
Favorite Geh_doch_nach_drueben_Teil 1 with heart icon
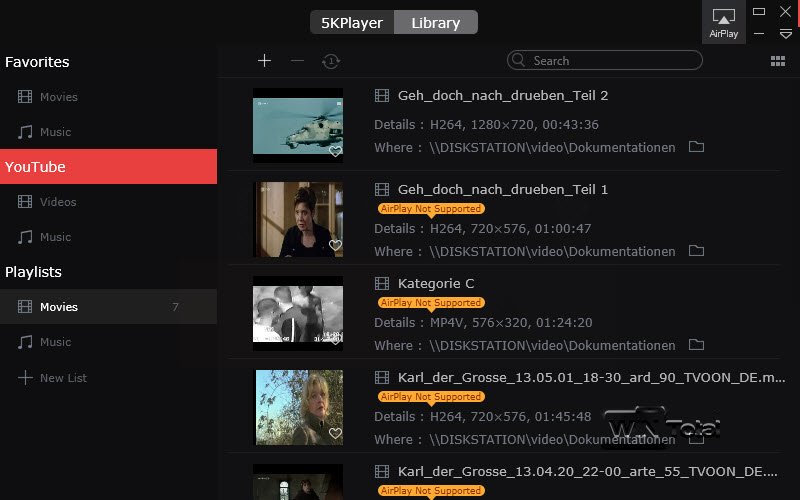click(x=335, y=245)
